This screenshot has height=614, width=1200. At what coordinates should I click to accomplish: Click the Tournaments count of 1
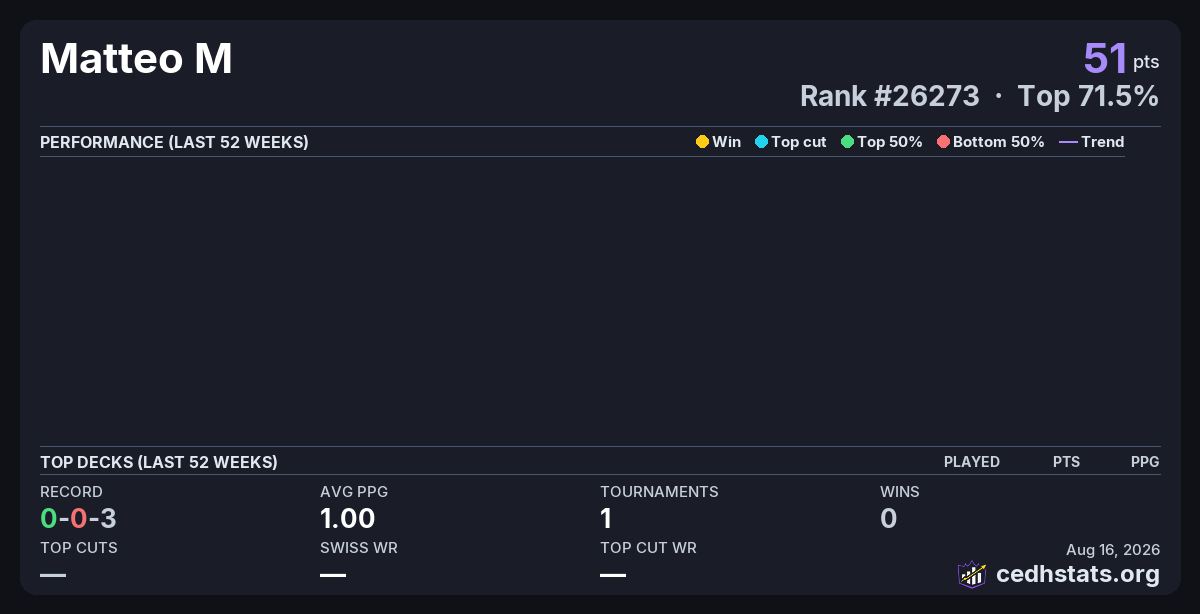606,518
